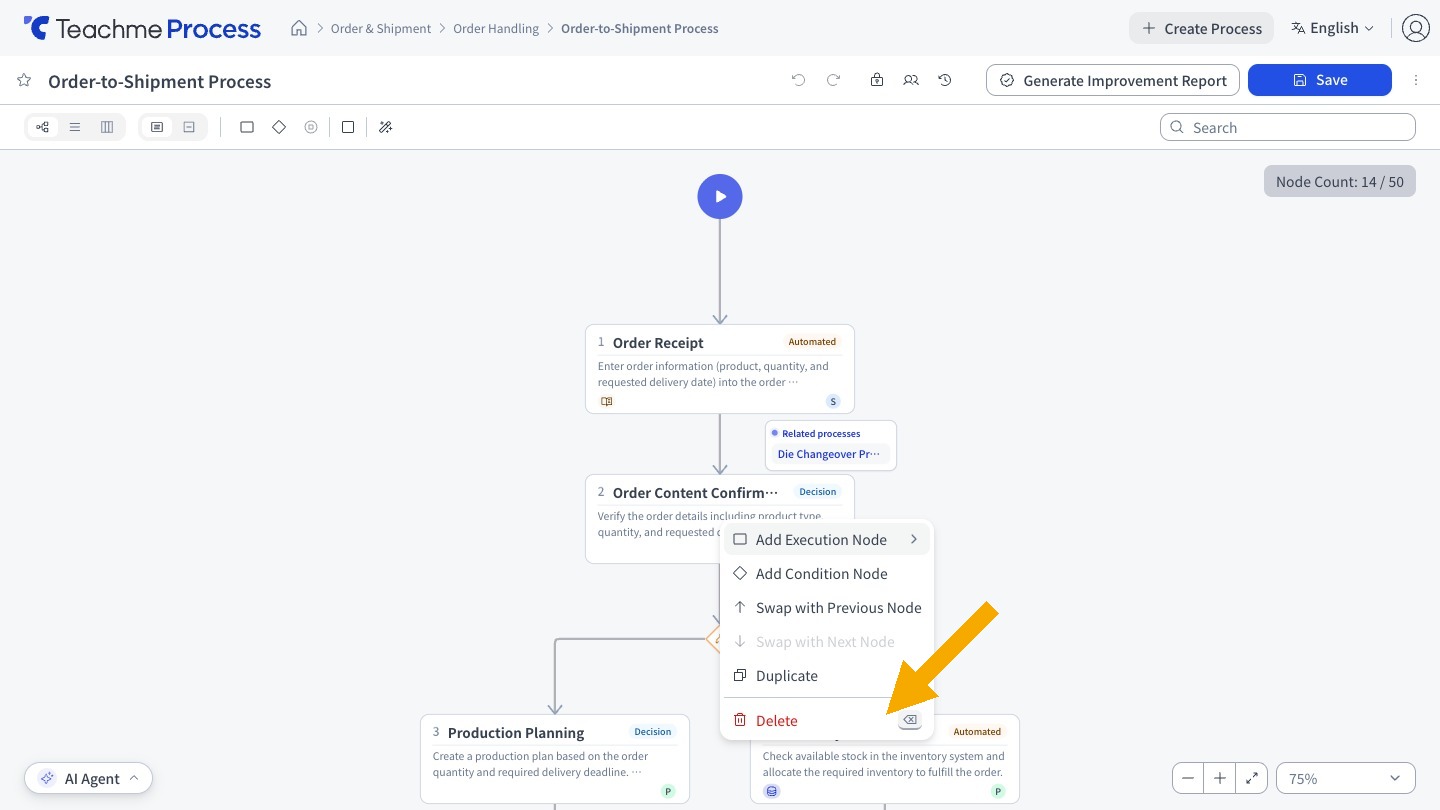Viewport: 1440px width, 810px height.
Task: Open the three-dot more options menu
Action: coord(1415,80)
